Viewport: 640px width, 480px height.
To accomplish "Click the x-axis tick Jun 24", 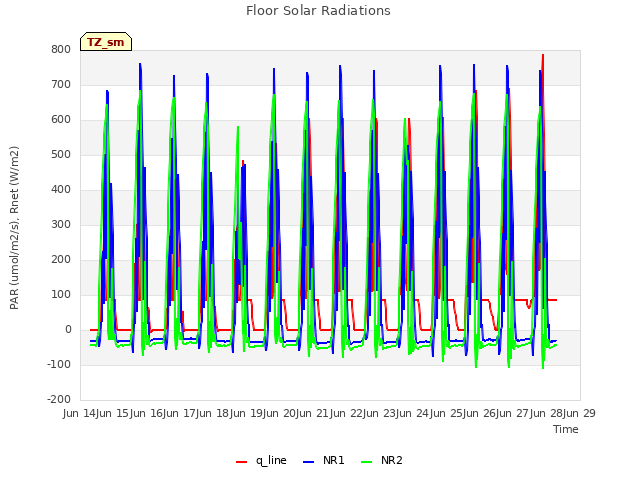I will (414, 413).
